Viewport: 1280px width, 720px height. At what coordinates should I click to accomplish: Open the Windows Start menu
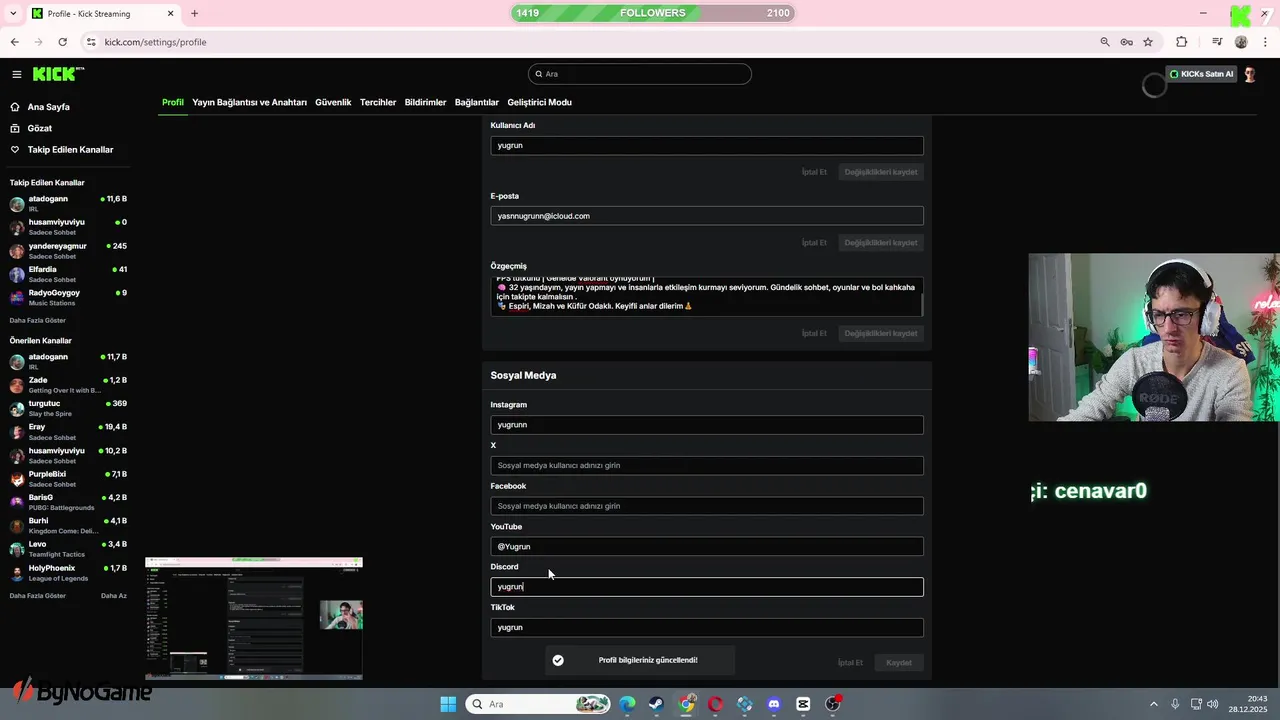[448, 704]
